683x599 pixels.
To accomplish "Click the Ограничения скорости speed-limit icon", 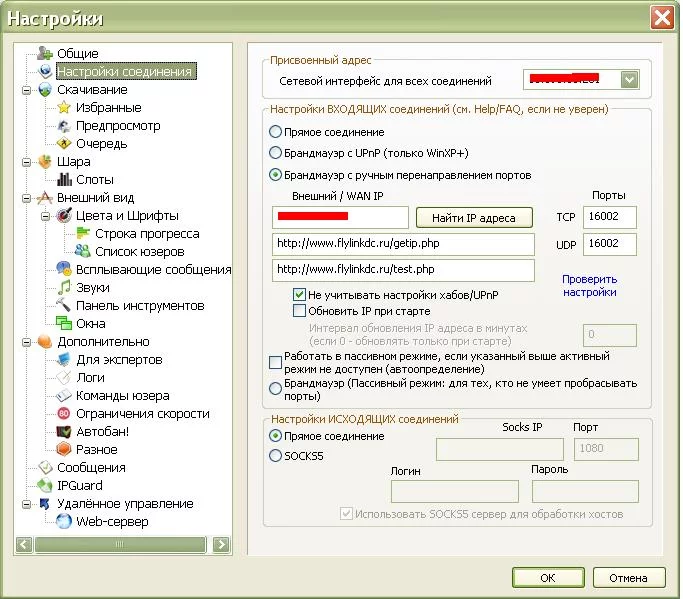I will 64,413.
